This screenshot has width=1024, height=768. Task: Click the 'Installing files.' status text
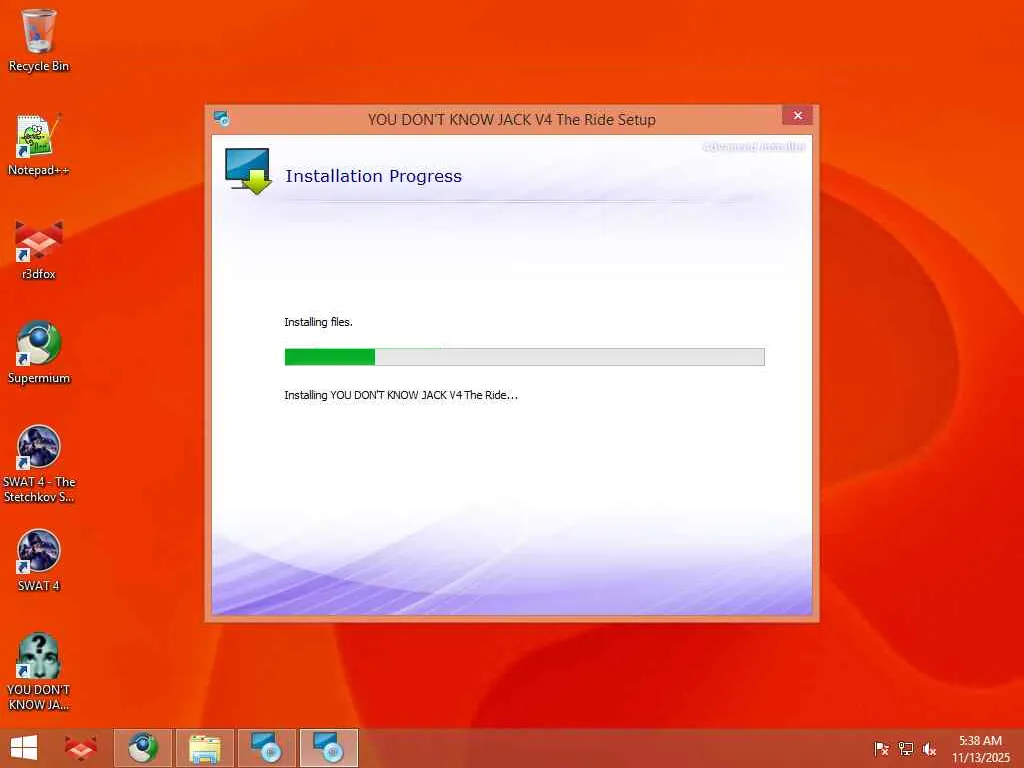[318, 322]
